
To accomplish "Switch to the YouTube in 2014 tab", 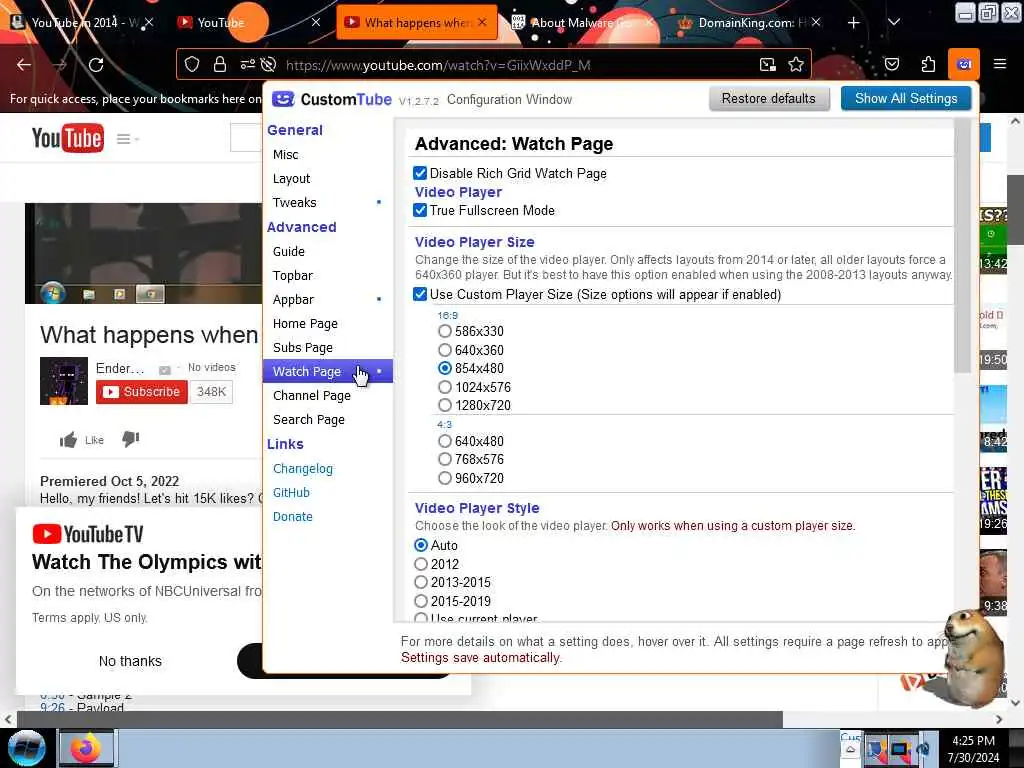I will click(82, 23).
